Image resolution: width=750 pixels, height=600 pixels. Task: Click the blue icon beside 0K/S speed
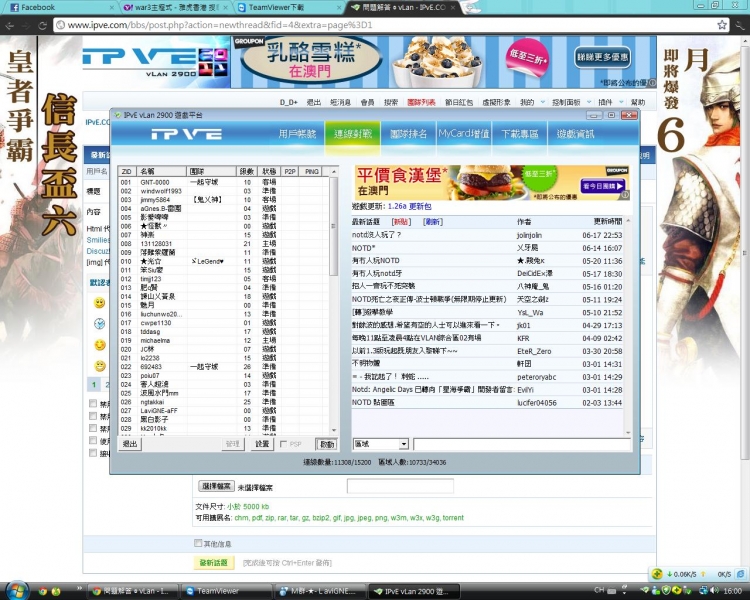click(740, 573)
